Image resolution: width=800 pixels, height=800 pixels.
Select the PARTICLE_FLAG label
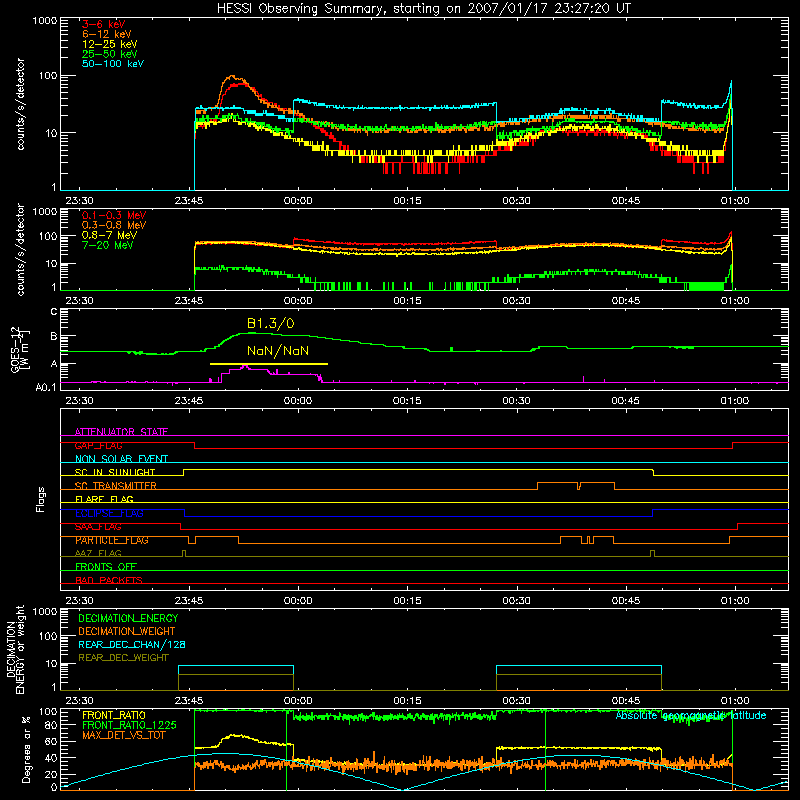(112, 540)
